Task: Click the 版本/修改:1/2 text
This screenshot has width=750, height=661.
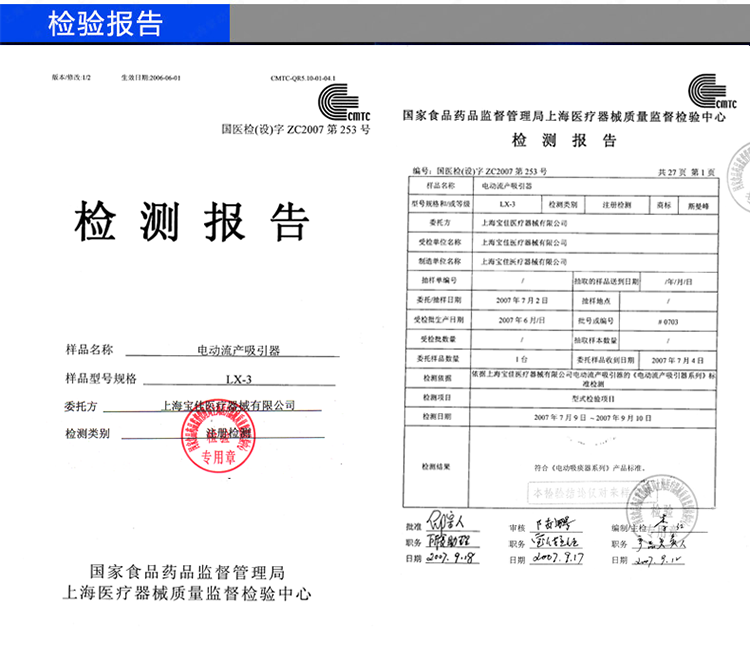Action: coord(71,77)
